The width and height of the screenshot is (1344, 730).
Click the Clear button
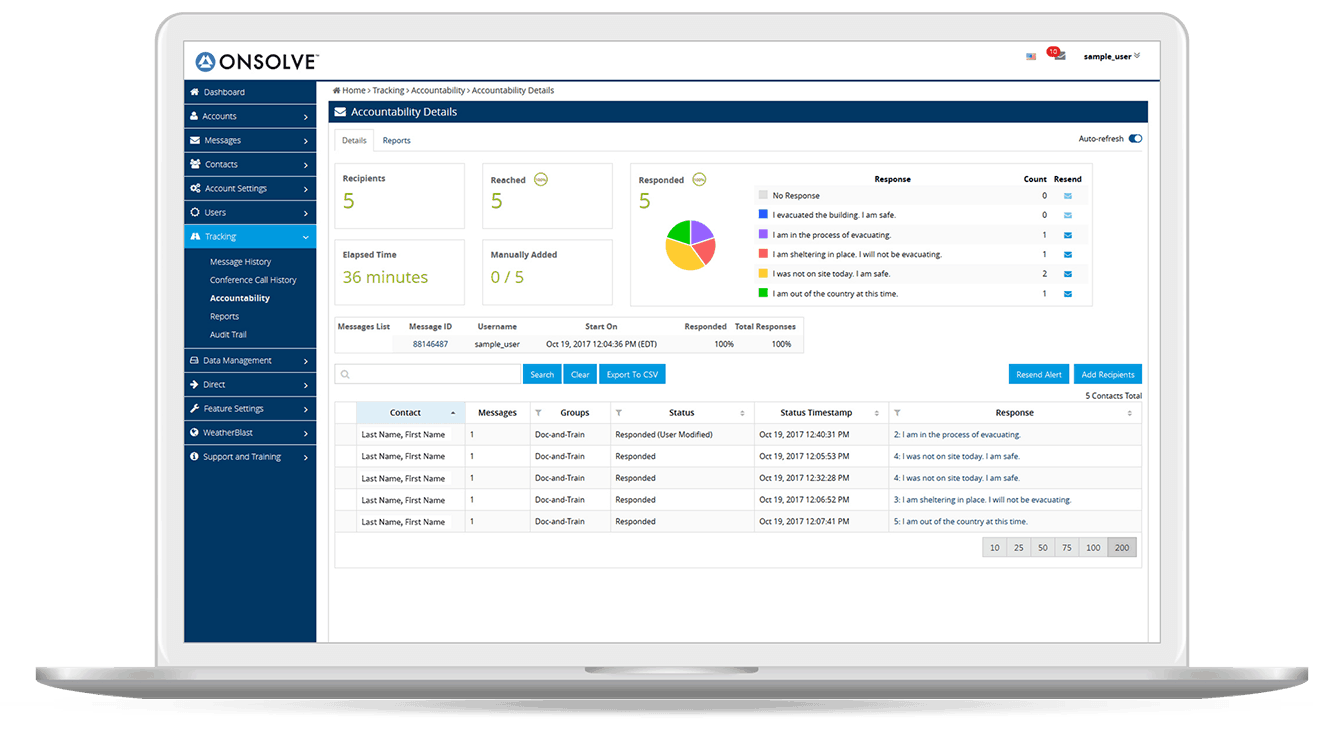pos(580,375)
